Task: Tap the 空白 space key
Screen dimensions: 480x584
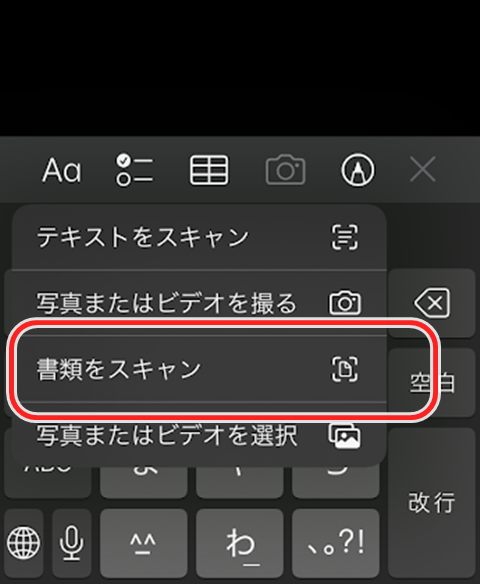Action: coord(432,383)
